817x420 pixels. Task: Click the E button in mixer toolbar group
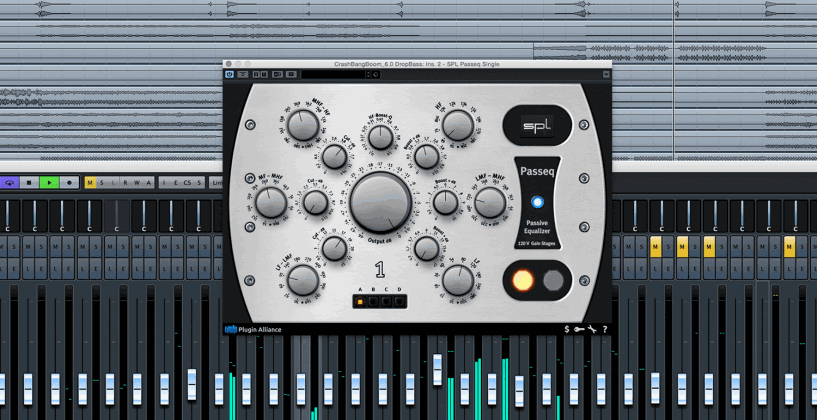[176, 182]
